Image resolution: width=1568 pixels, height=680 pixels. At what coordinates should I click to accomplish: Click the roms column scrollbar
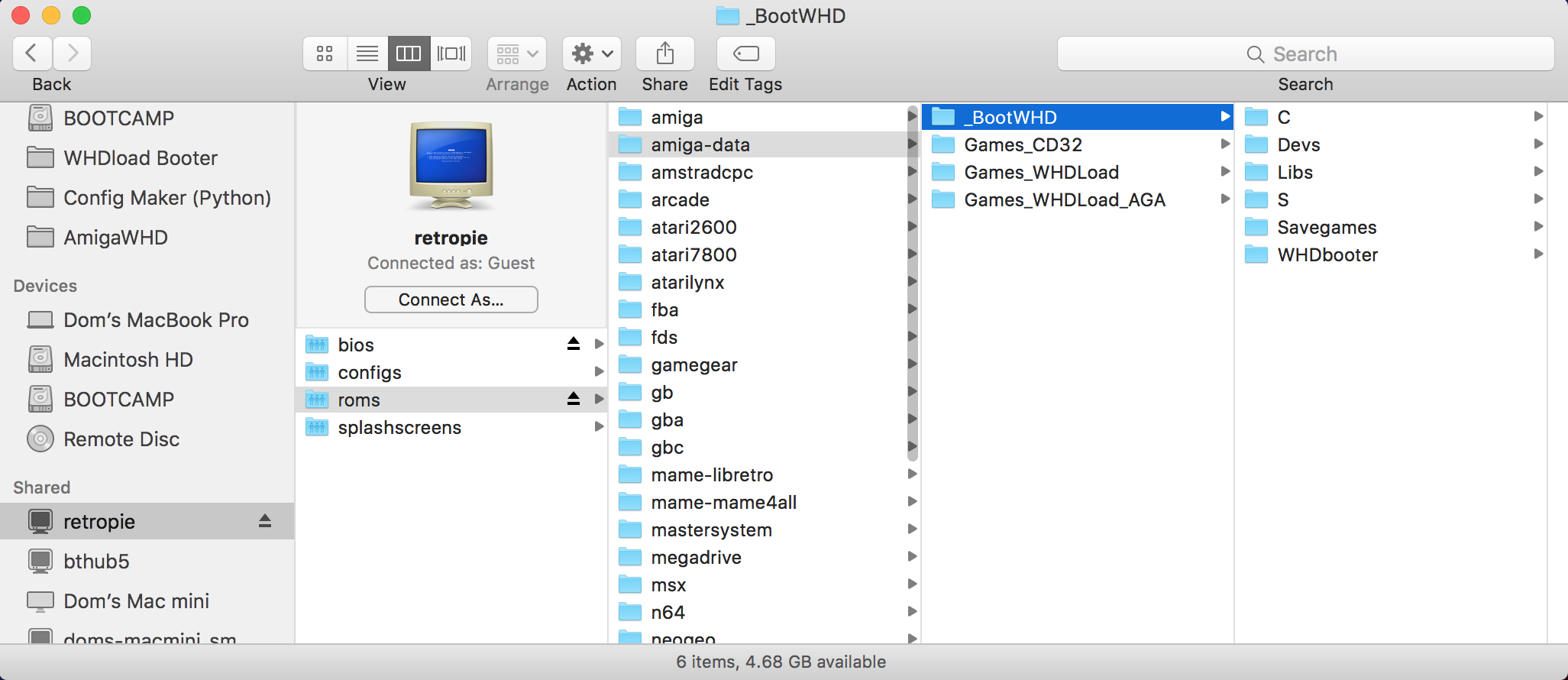pos(913,283)
